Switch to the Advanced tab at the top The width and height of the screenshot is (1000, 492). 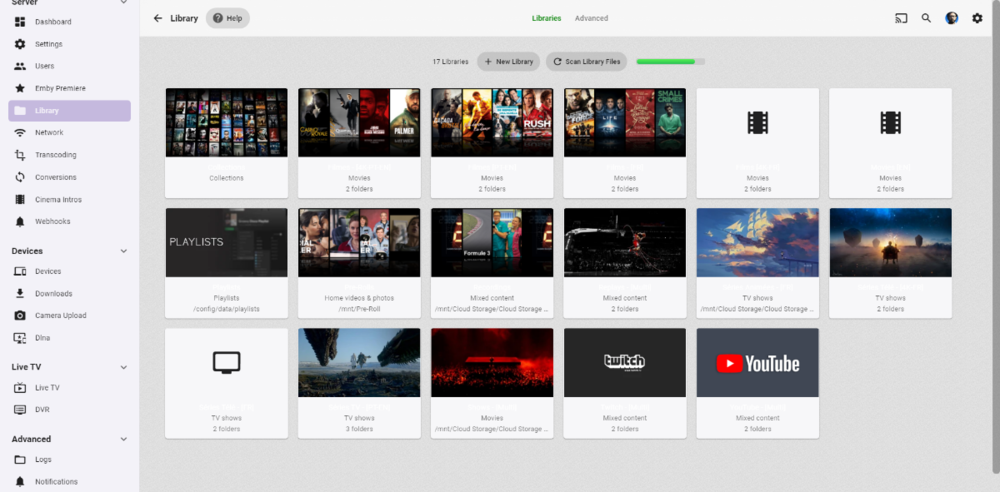click(591, 19)
